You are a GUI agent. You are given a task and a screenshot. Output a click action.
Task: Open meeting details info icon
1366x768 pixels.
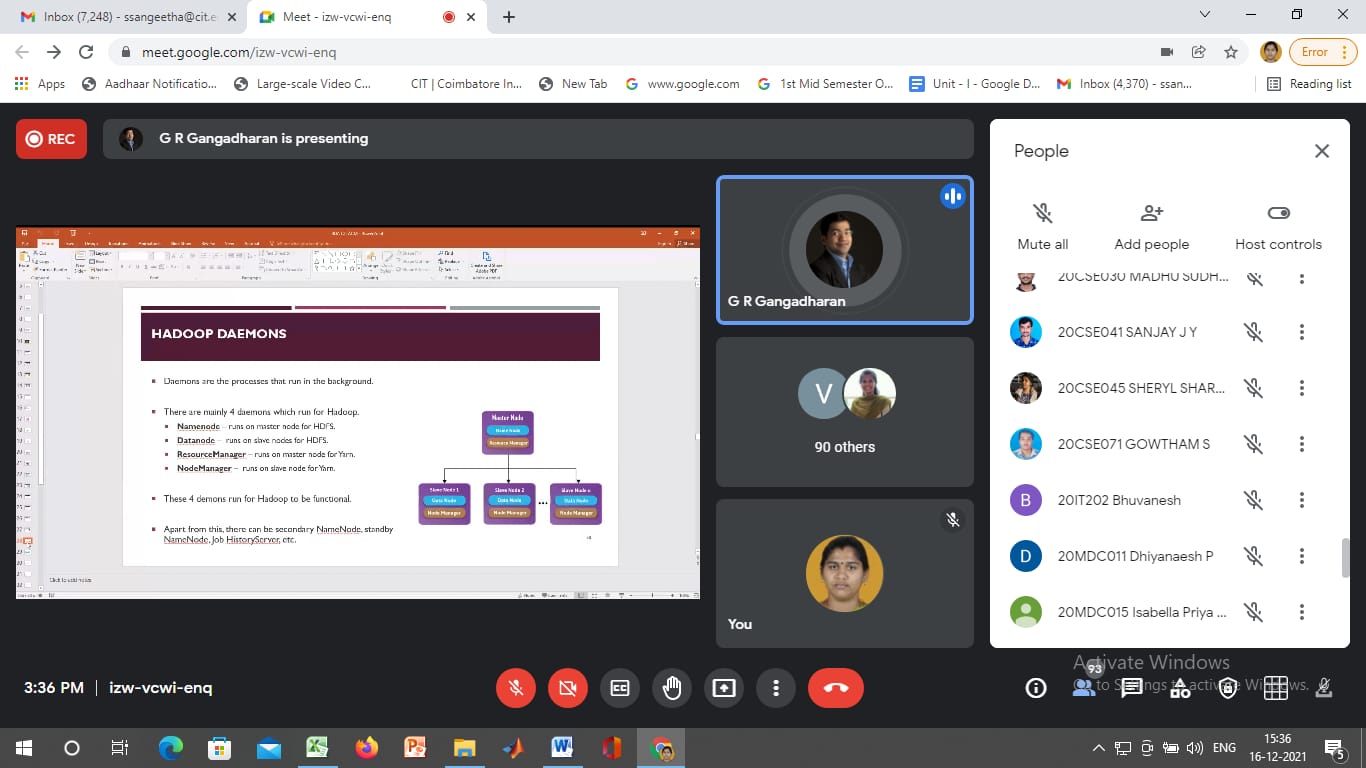tap(1036, 688)
